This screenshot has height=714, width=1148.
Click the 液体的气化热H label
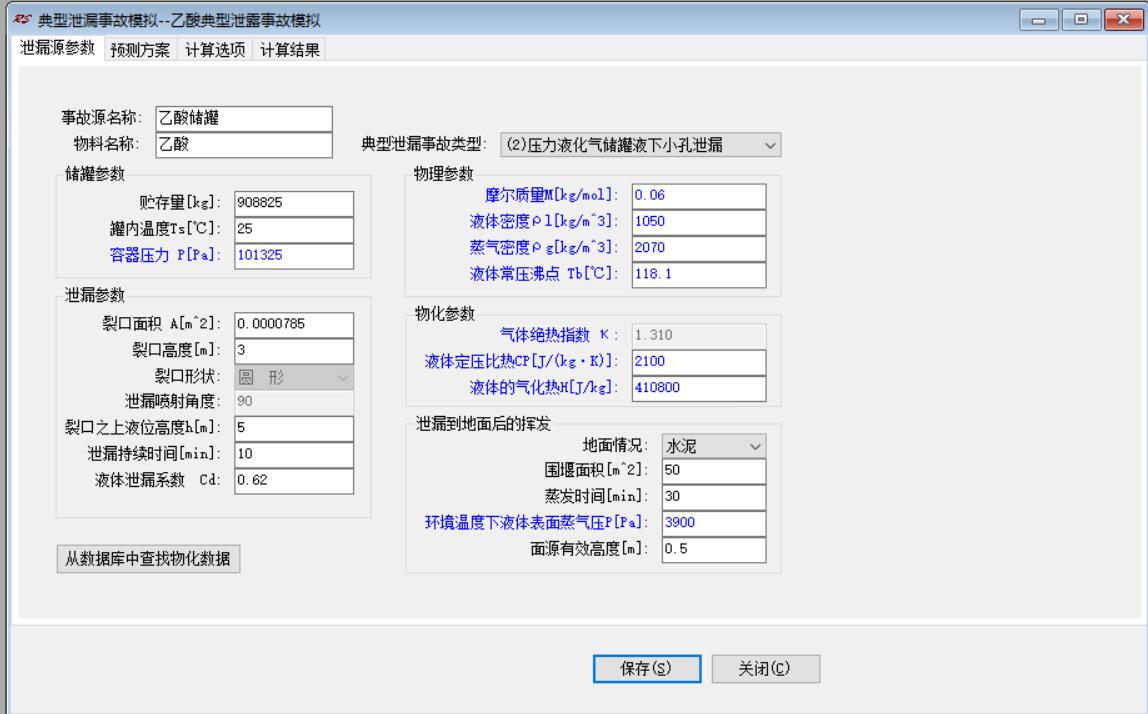coord(543,388)
